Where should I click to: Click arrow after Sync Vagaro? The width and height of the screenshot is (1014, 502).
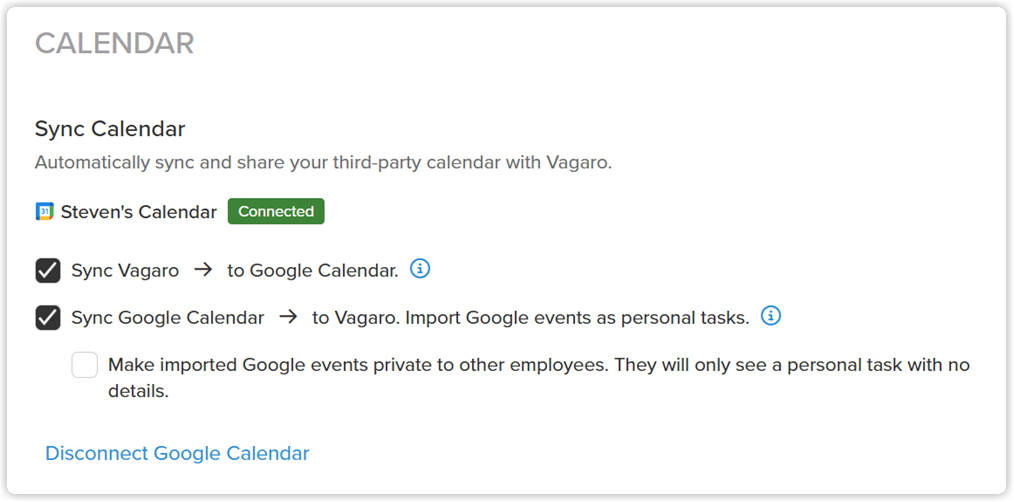point(203,270)
